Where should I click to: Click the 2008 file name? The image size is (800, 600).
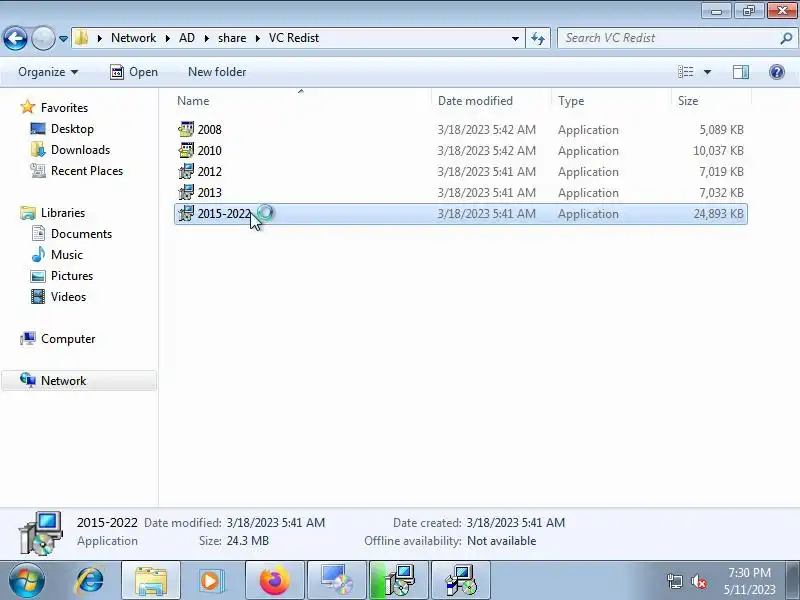[x=210, y=130]
